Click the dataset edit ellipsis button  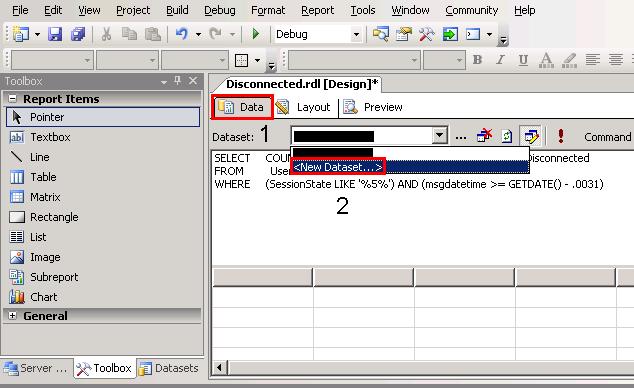point(461,137)
